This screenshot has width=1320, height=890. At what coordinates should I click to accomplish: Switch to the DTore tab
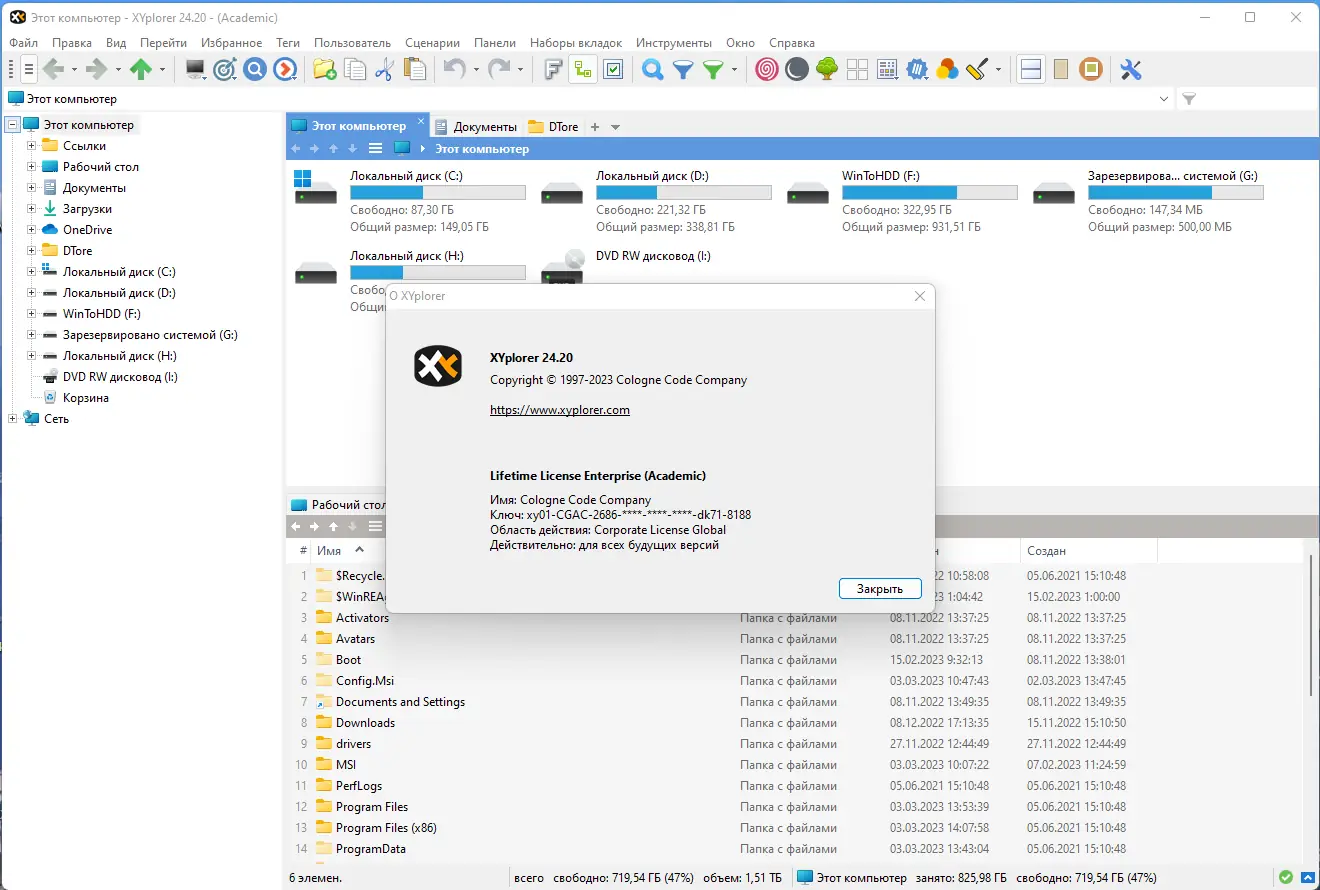click(554, 127)
